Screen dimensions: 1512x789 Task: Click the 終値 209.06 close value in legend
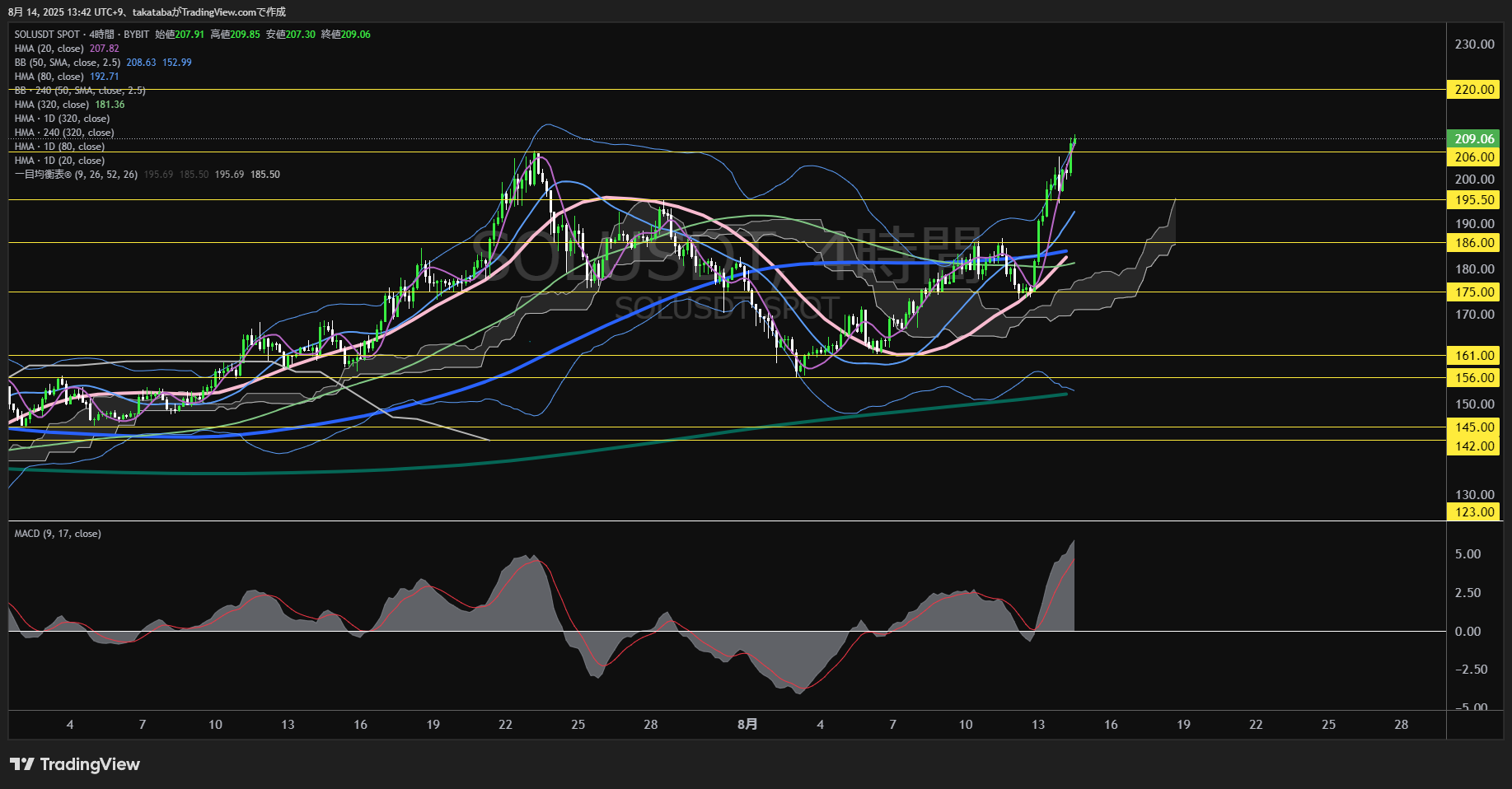346,35
